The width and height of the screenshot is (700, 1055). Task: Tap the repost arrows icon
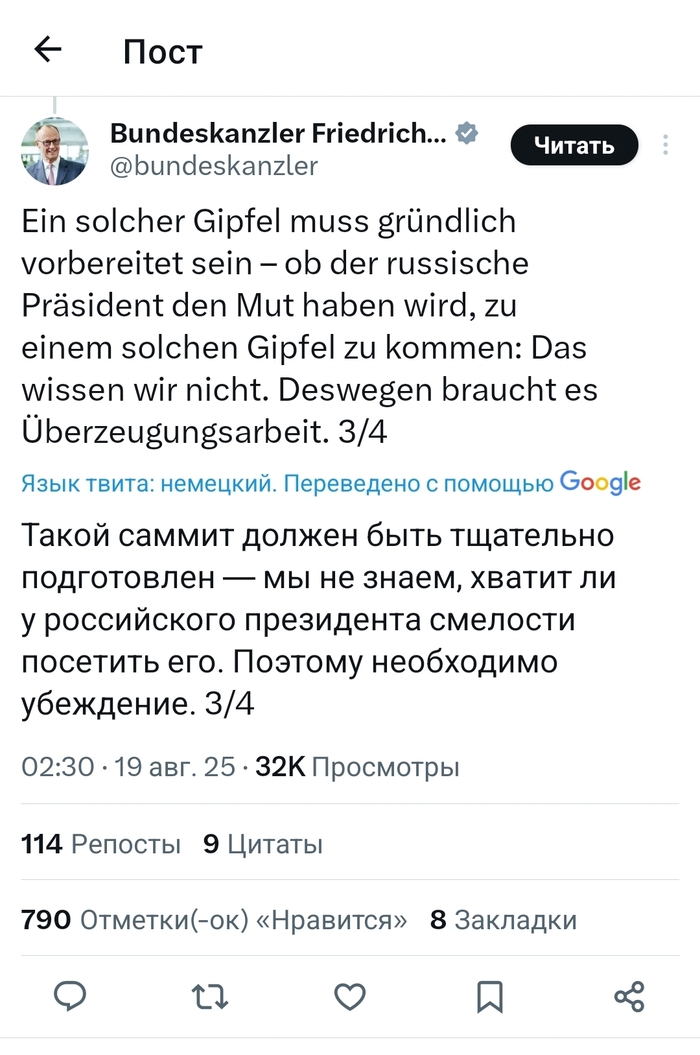click(209, 995)
